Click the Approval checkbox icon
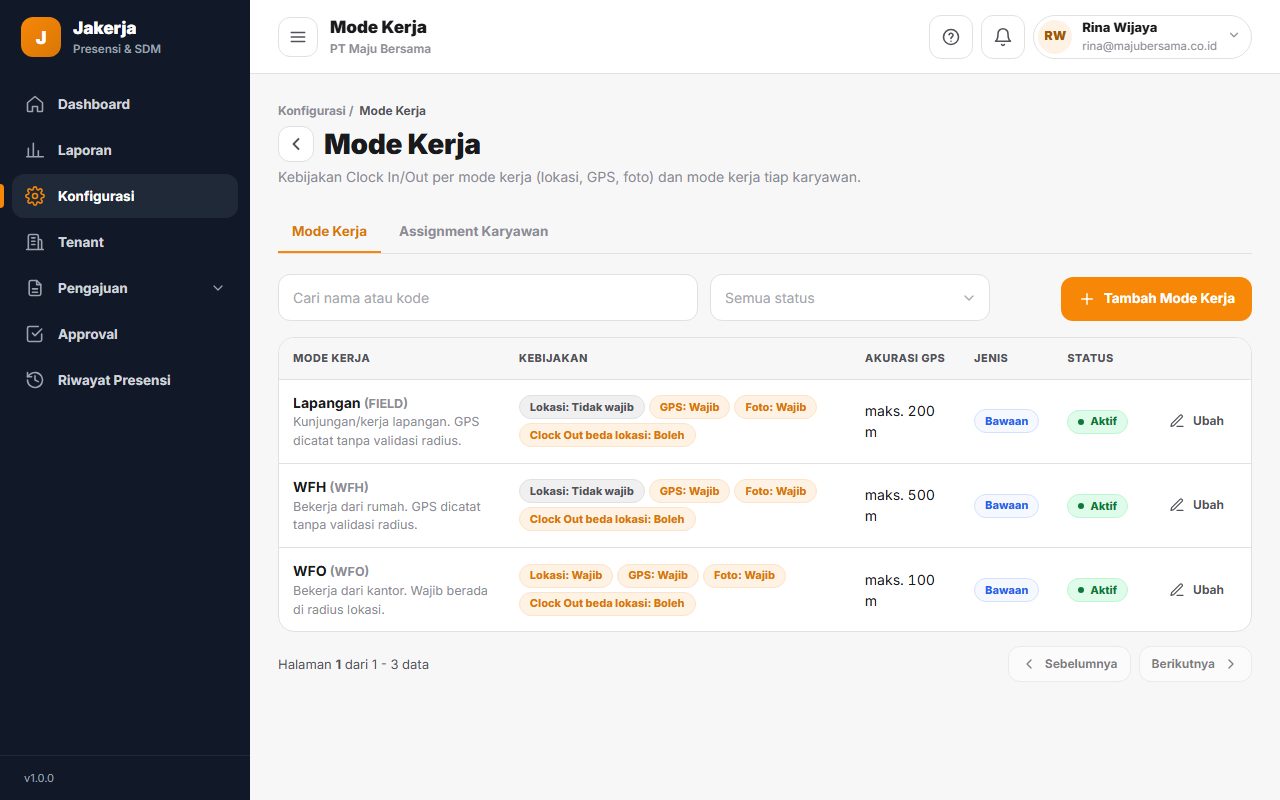The width and height of the screenshot is (1280, 800). (35, 334)
